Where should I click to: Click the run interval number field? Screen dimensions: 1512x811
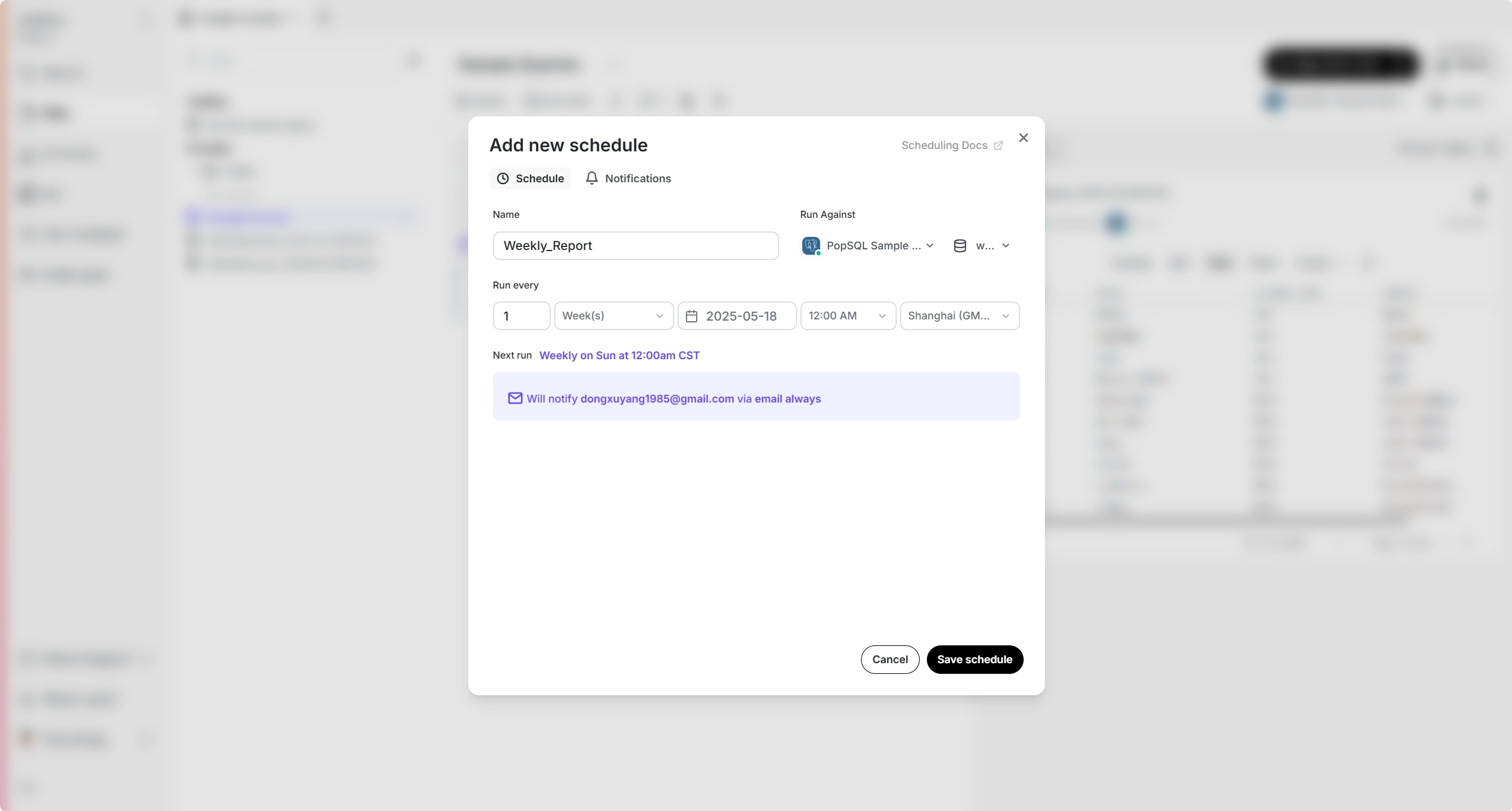pyautogui.click(x=521, y=316)
